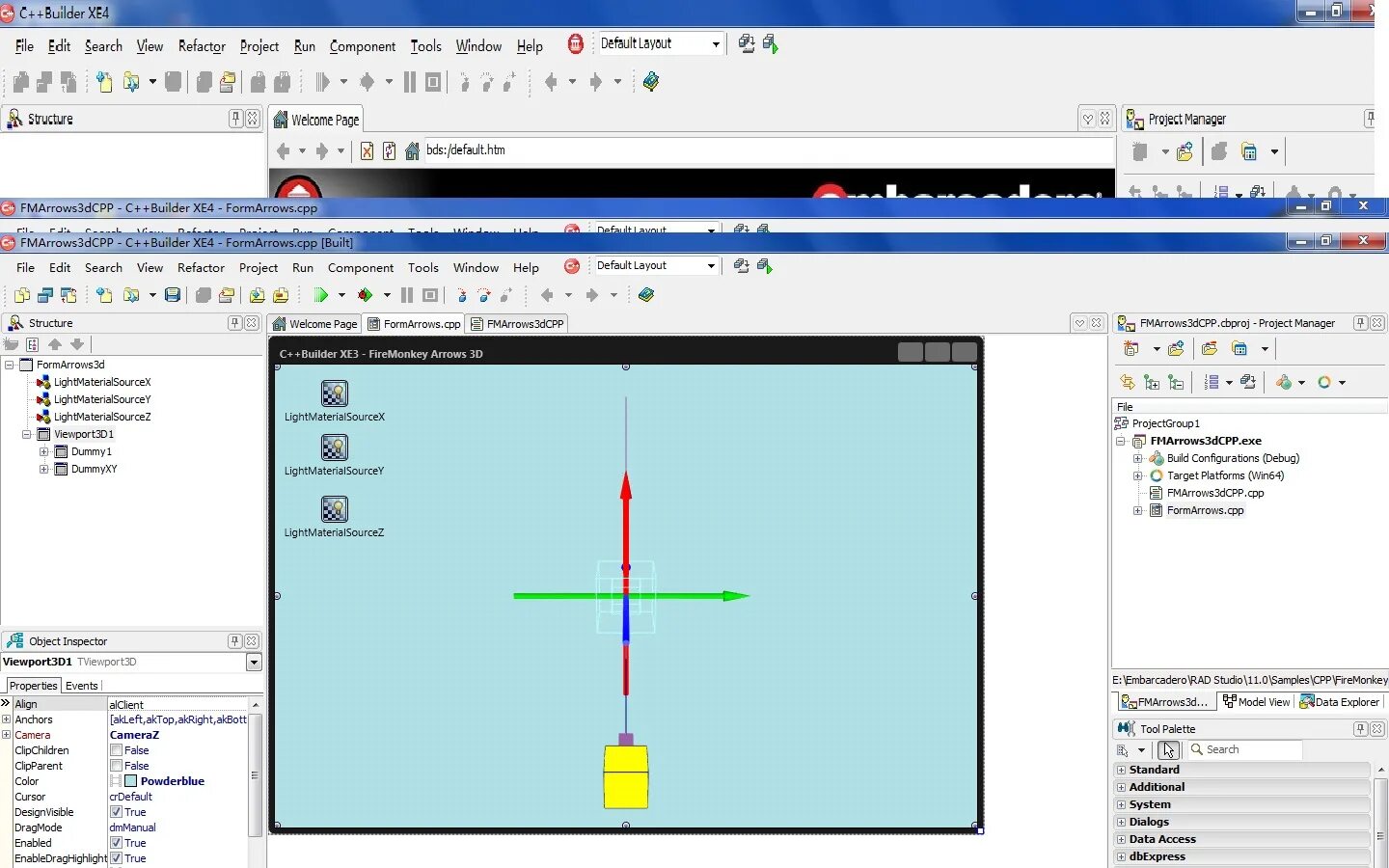The width and height of the screenshot is (1389, 868).
Task: Toggle the ClipChildren checkbox
Action: coord(116,750)
